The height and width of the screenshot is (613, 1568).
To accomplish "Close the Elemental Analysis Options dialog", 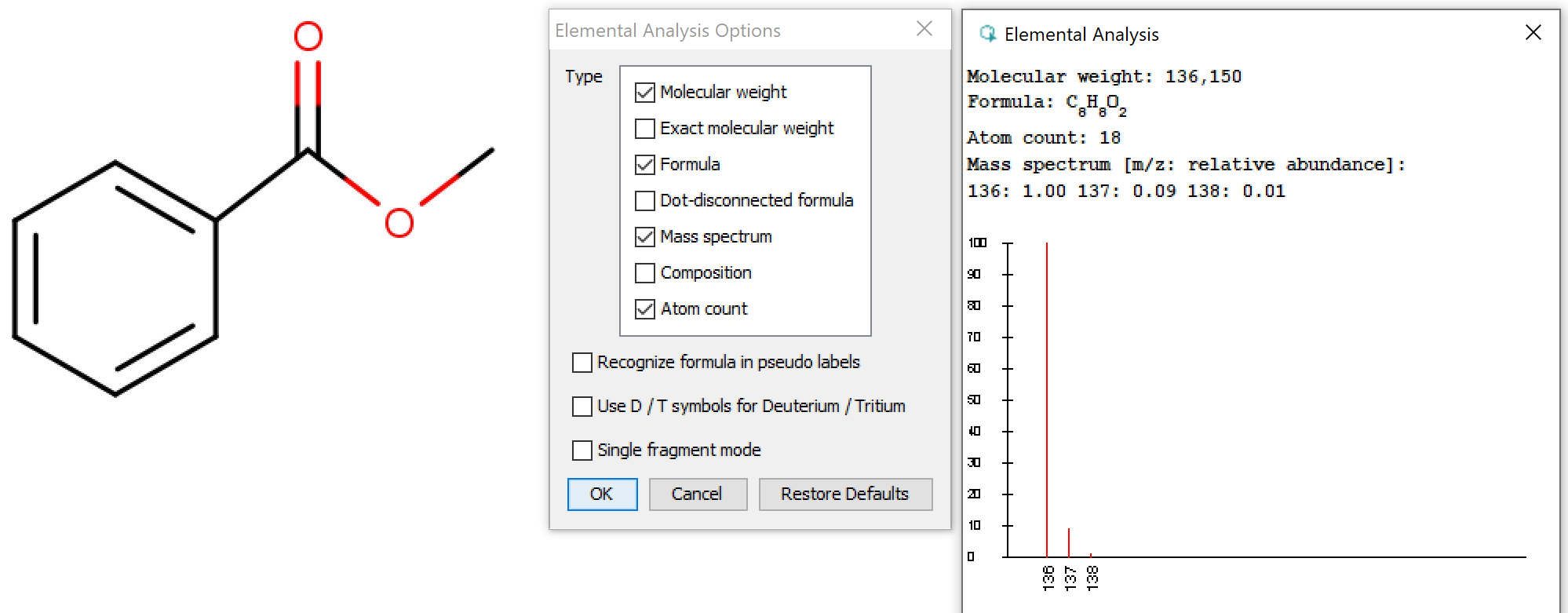I will (x=924, y=29).
